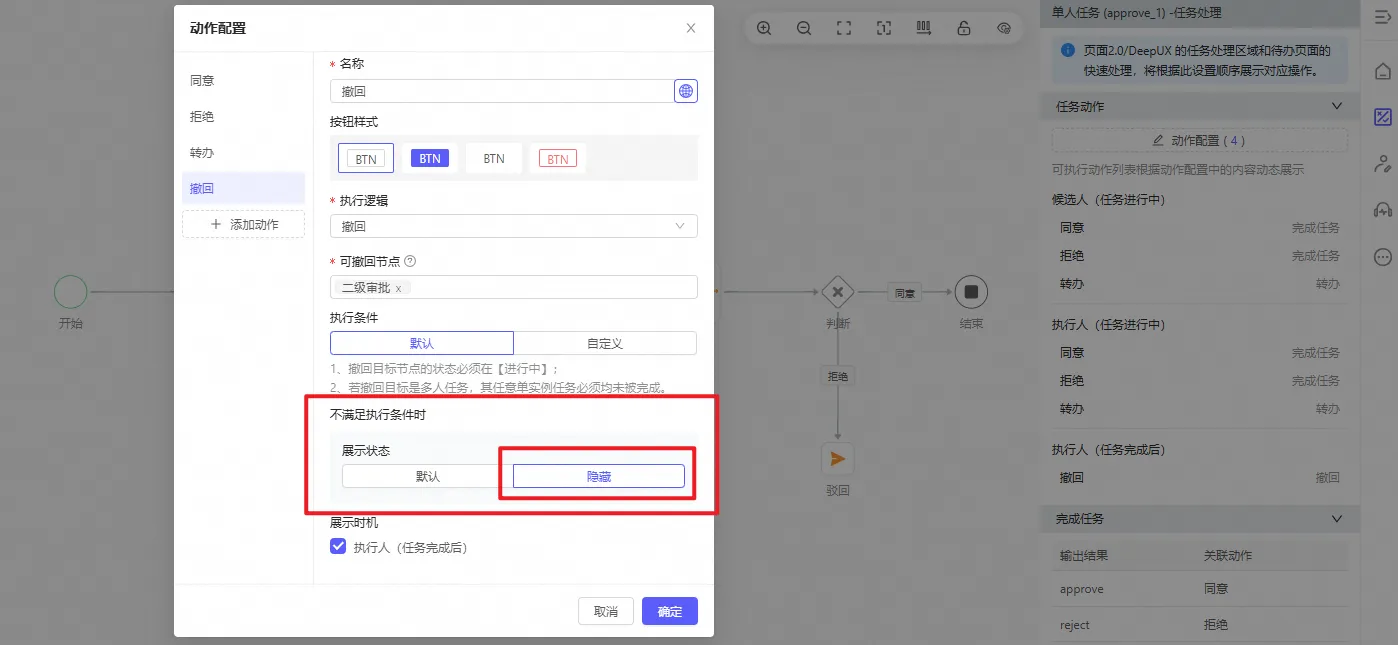Switch 执行条件 to 自定义
Screen dimensions: 1398x645
point(605,343)
